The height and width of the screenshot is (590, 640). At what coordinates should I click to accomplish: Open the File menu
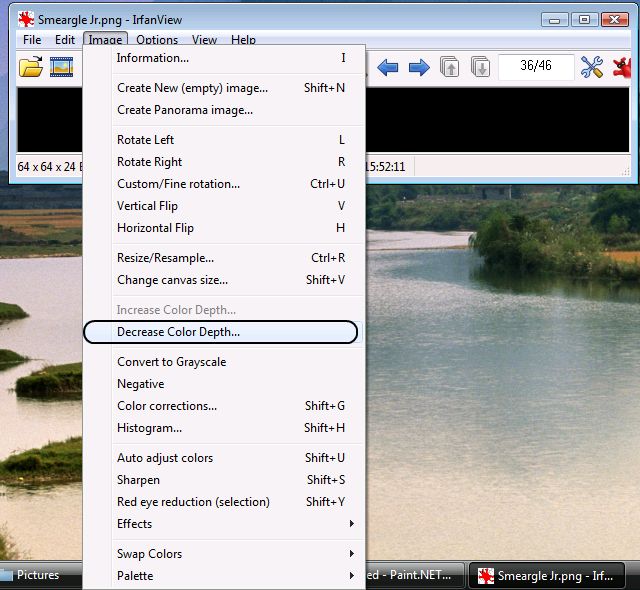point(32,40)
